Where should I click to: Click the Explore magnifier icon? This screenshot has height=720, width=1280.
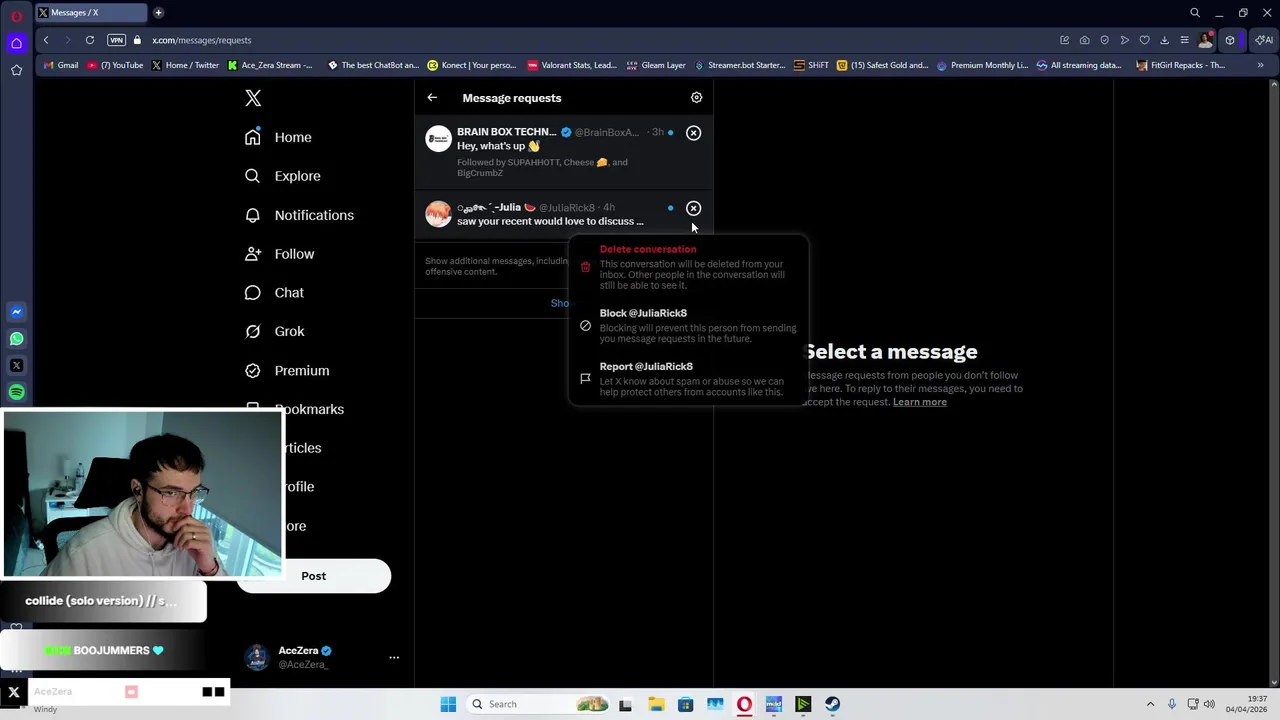tap(253, 176)
